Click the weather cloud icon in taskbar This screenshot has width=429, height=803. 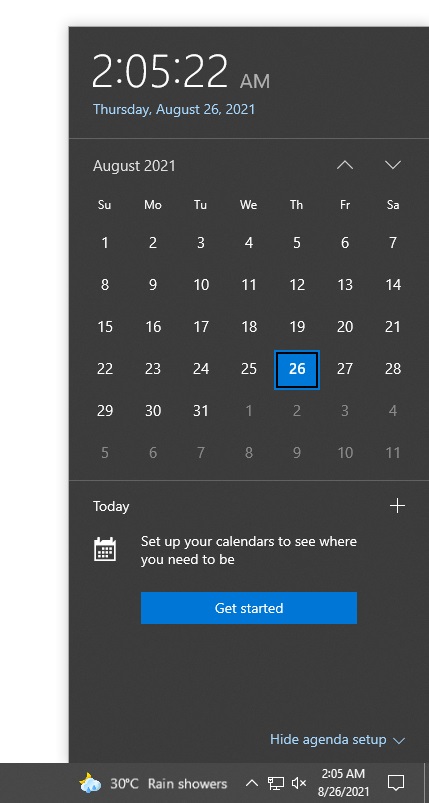90,783
